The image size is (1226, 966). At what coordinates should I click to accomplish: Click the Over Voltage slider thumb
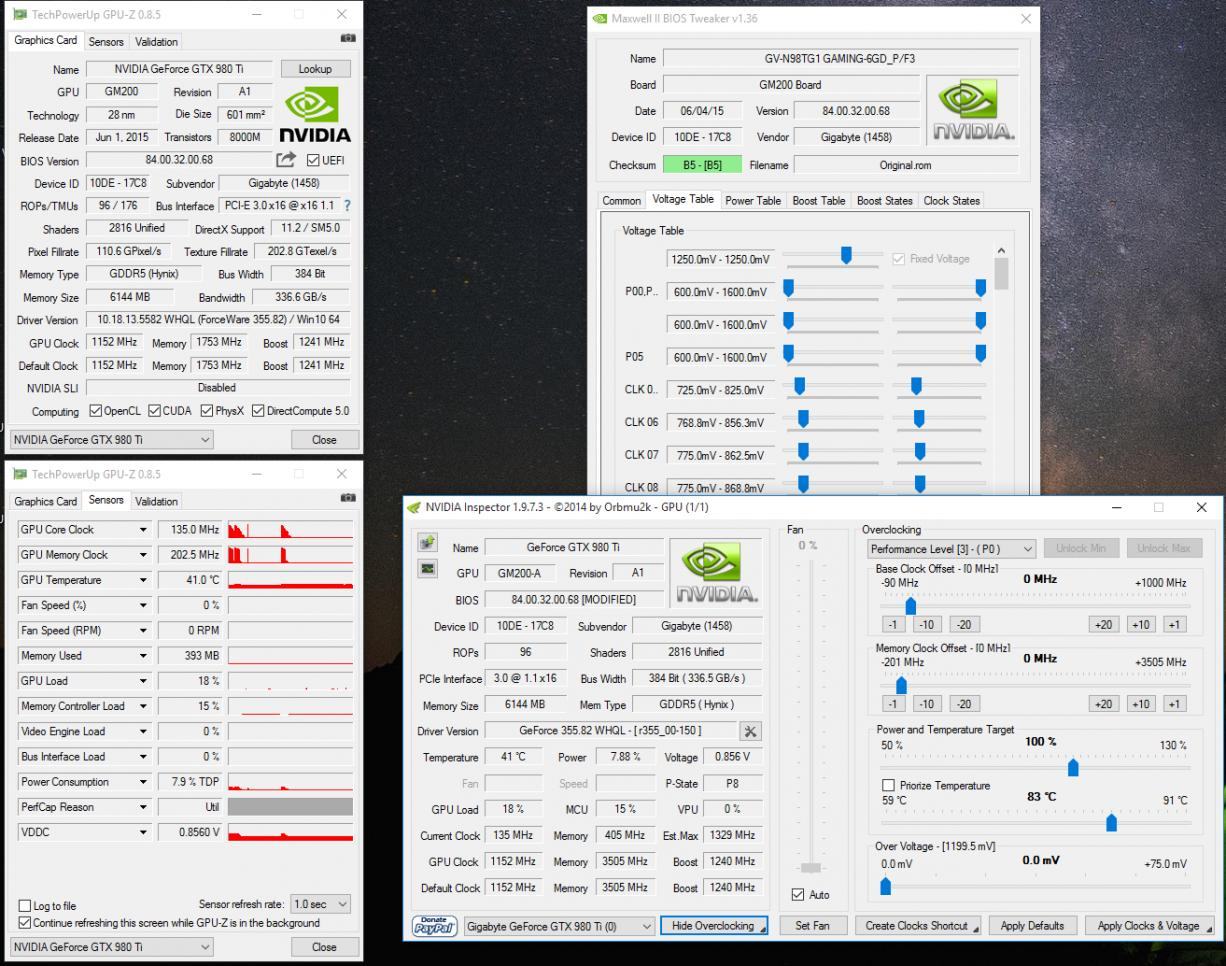(x=885, y=886)
